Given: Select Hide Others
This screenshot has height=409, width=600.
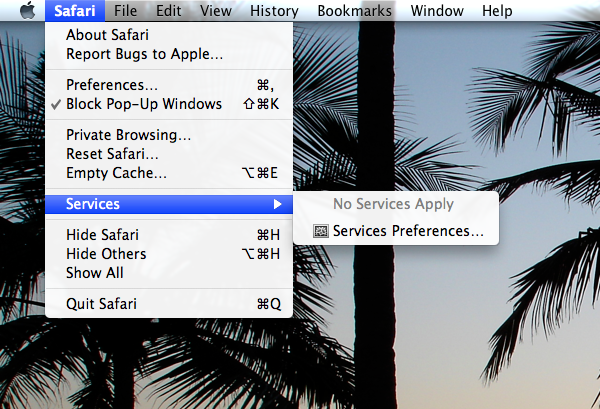Looking at the screenshot, I should click(169, 254).
